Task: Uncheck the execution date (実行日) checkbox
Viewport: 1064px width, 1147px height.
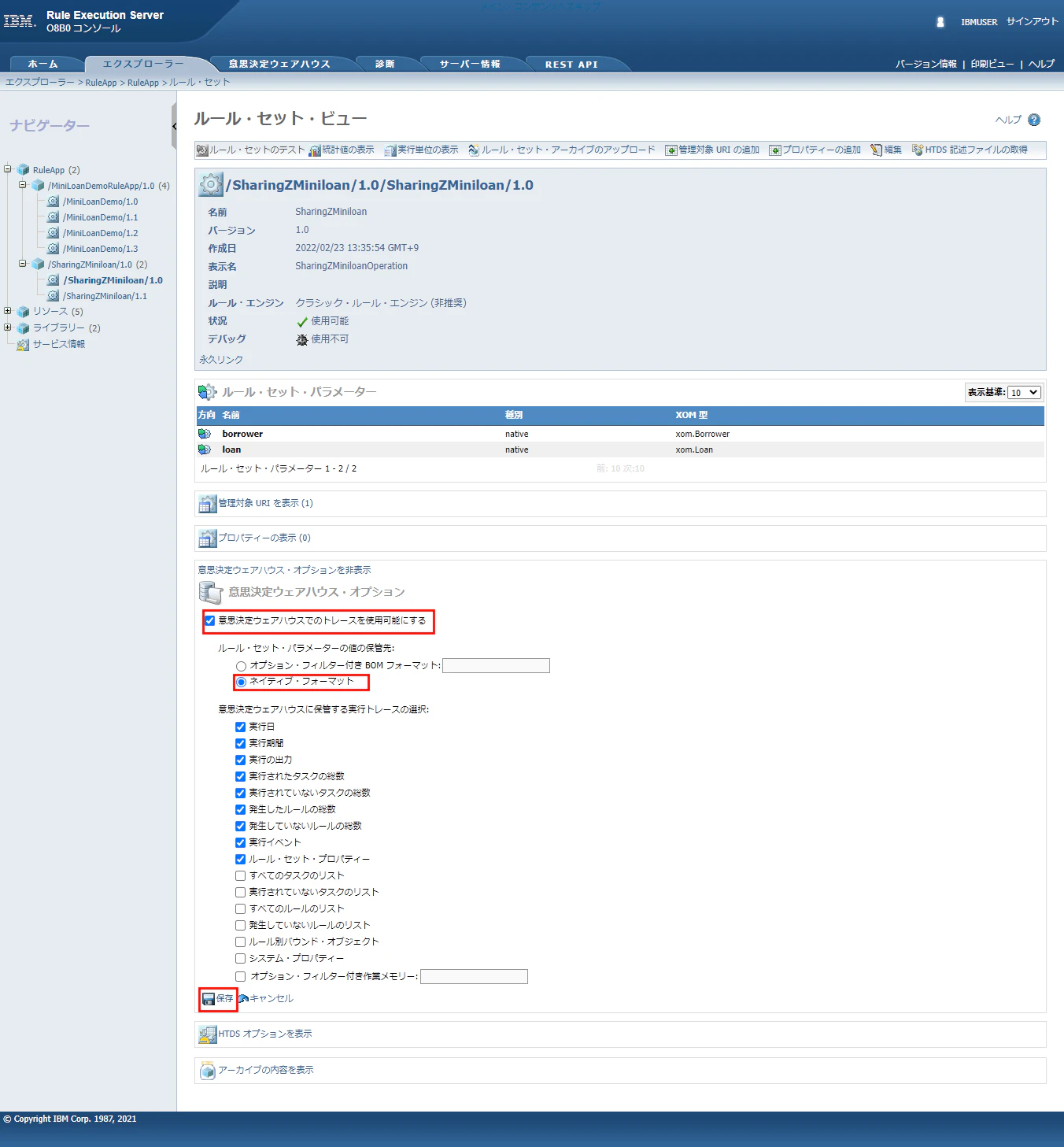Action: coord(240,727)
